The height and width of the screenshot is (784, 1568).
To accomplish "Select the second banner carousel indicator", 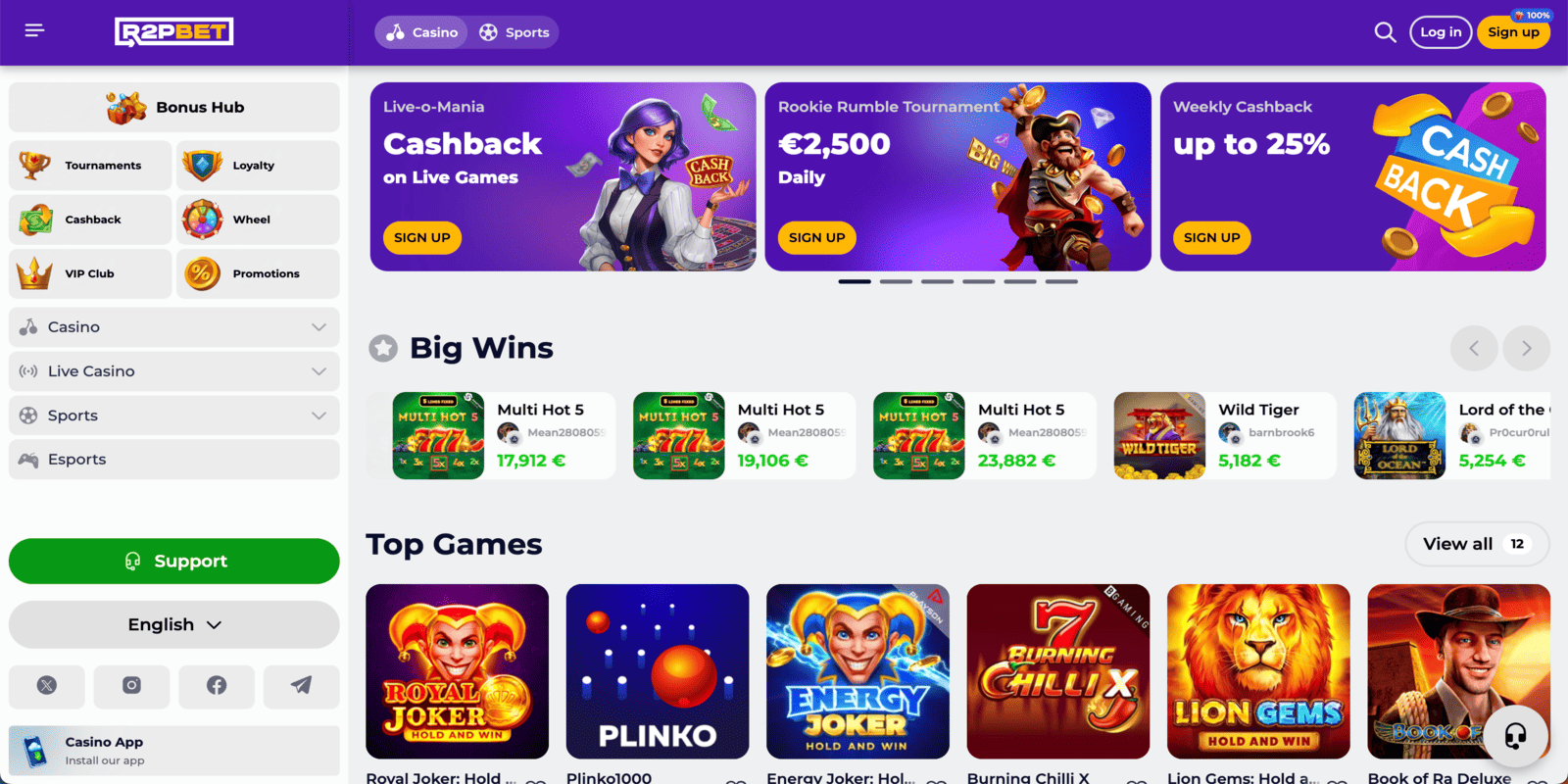I will tap(896, 281).
